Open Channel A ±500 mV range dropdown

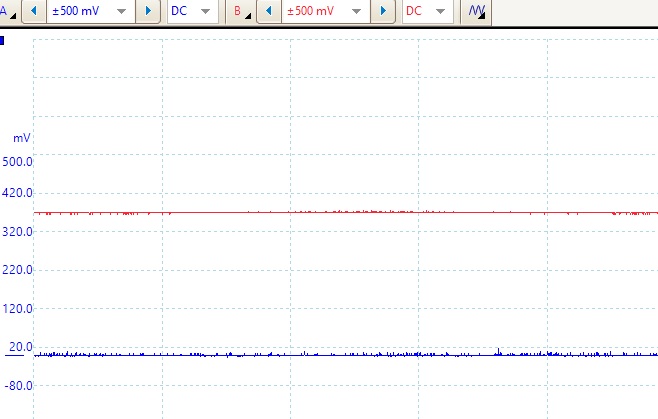point(91,11)
